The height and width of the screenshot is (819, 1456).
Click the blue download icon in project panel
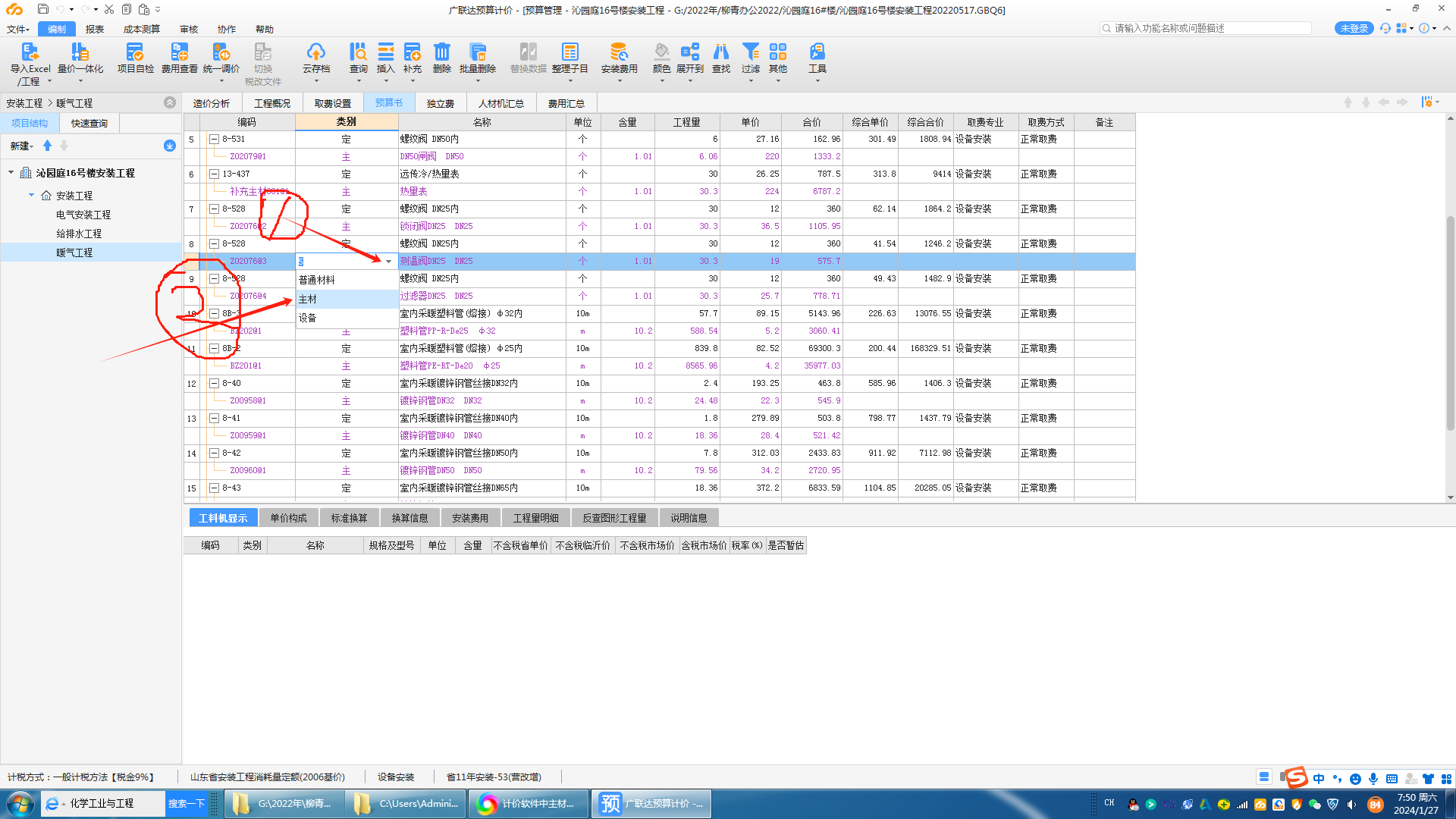(x=169, y=146)
